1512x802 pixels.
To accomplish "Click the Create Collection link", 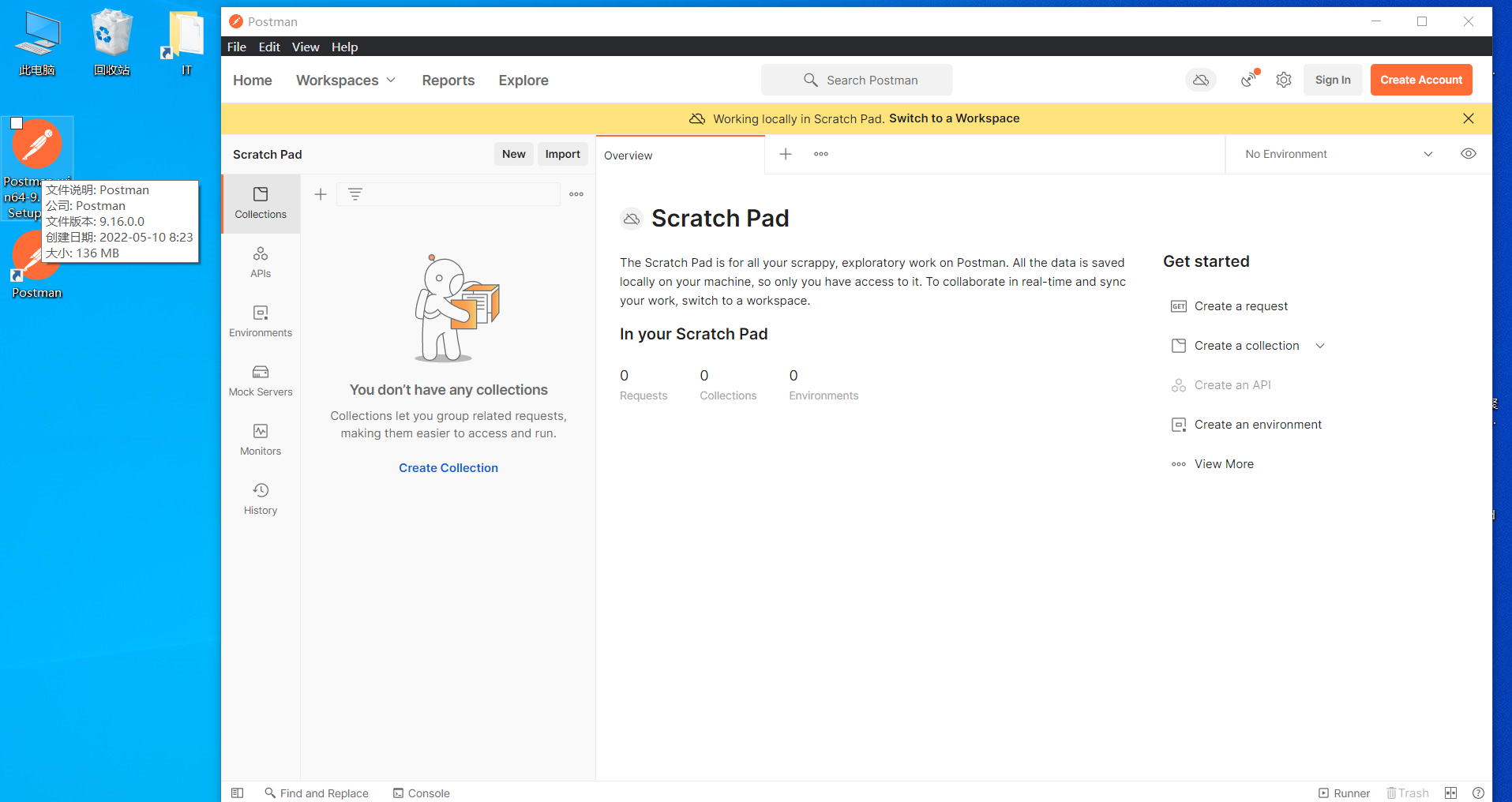I will pos(448,468).
